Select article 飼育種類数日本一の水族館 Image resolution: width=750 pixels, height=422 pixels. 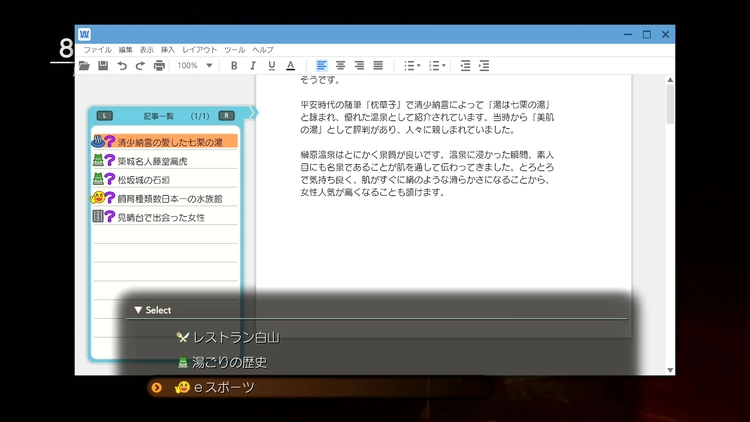[165, 198]
